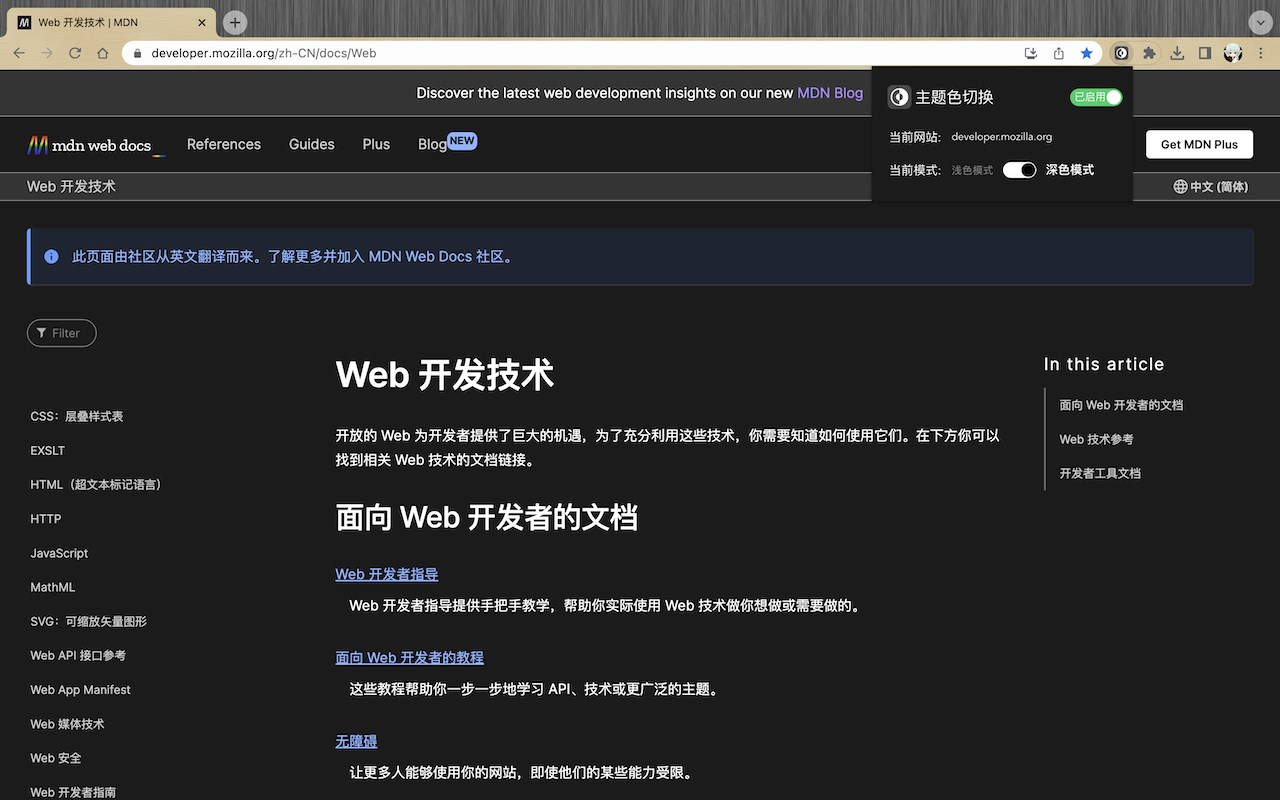Open Web 媒体技术 in the sidebar
Screen dimensions: 1280x800
point(67,724)
